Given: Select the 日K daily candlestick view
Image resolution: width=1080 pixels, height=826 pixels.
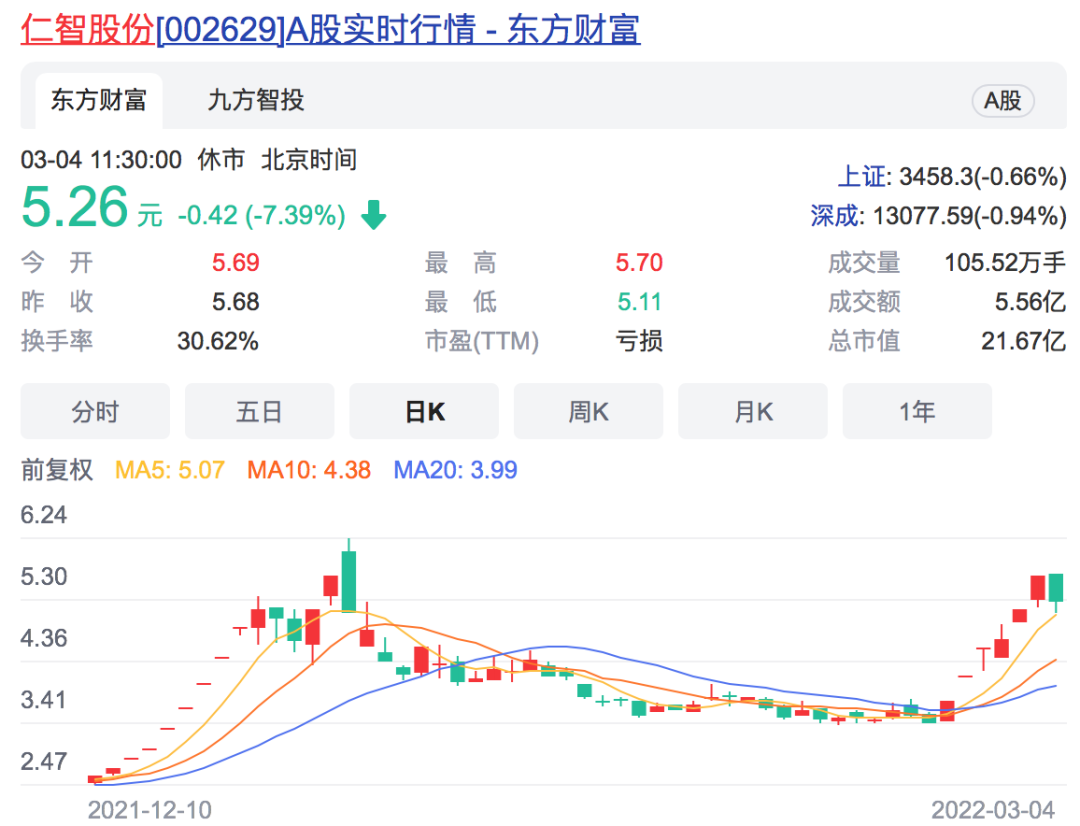Looking at the screenshot, I should [x=424, y=410].
